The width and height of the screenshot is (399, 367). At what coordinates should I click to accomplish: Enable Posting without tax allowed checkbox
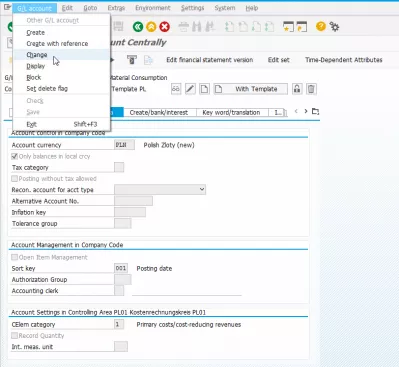click(x=14, y=179)
